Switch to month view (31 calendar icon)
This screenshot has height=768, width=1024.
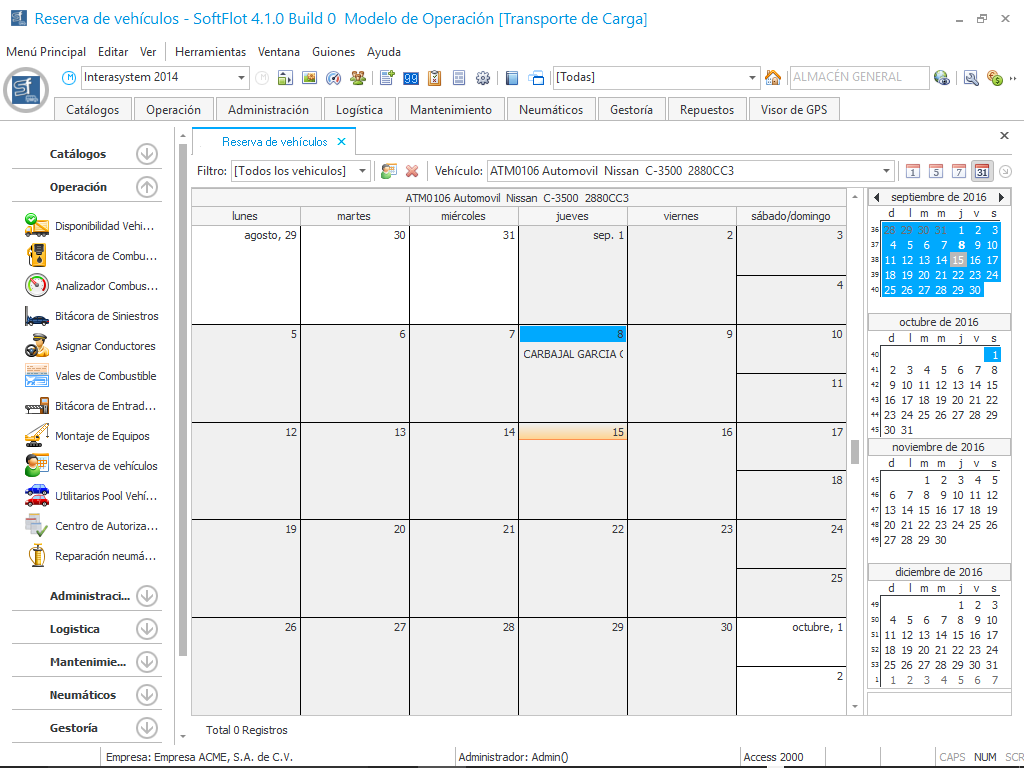click(x=981, y=171)
